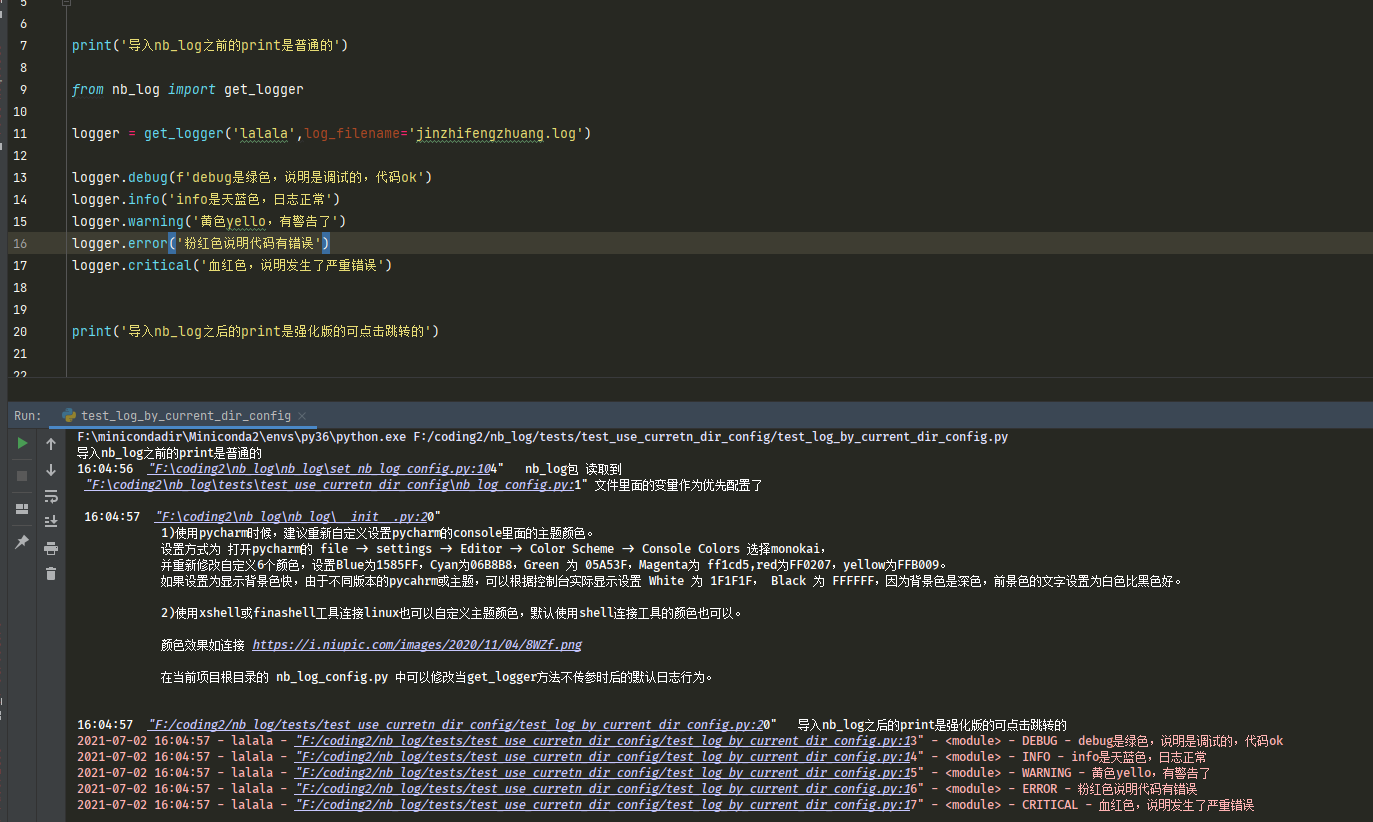This screenshot has width=1373, height=822.
Task: Click gutter line number 11
Action: [21, 133]
